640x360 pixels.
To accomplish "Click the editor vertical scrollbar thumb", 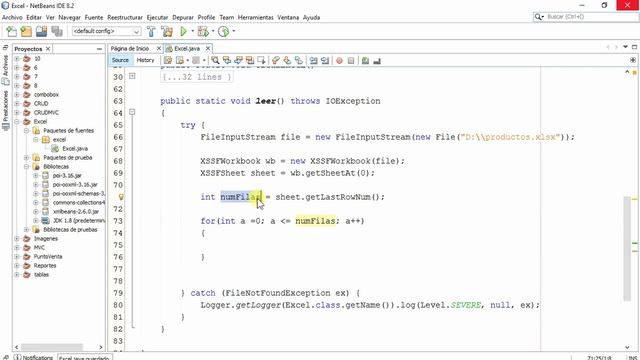I will 627,249.
